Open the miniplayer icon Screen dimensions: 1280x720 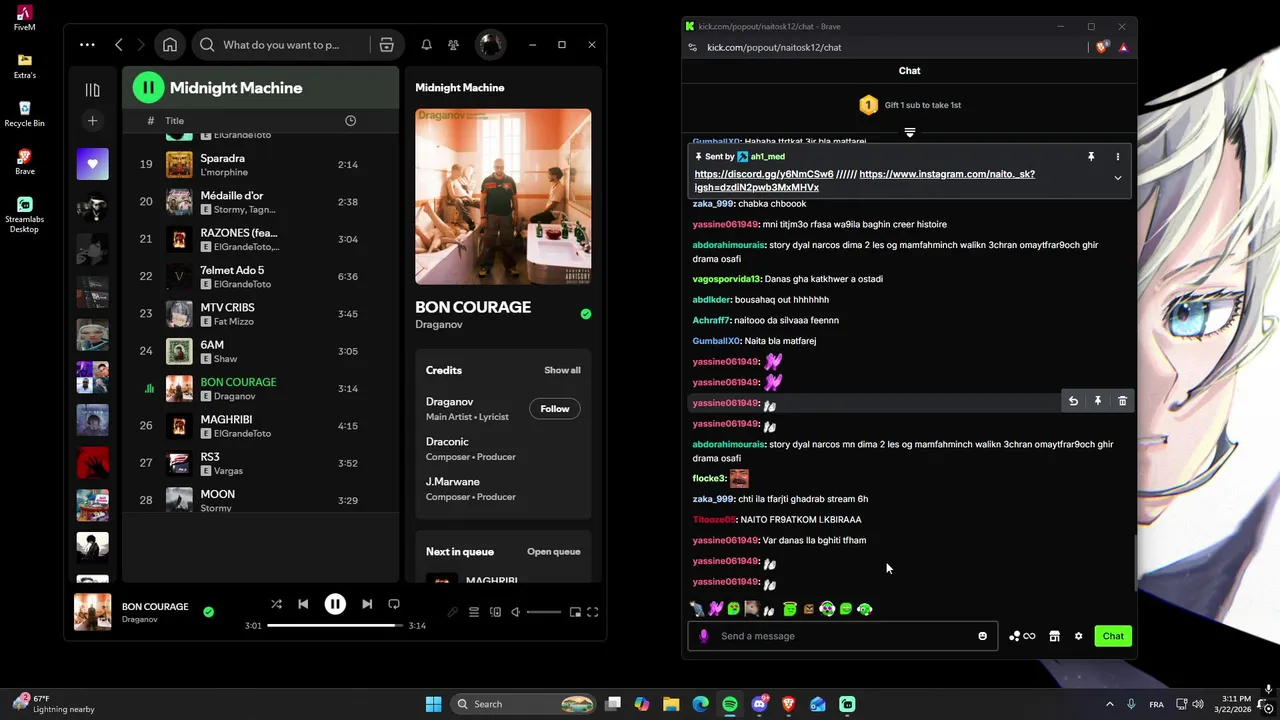(x=575, y=612)
